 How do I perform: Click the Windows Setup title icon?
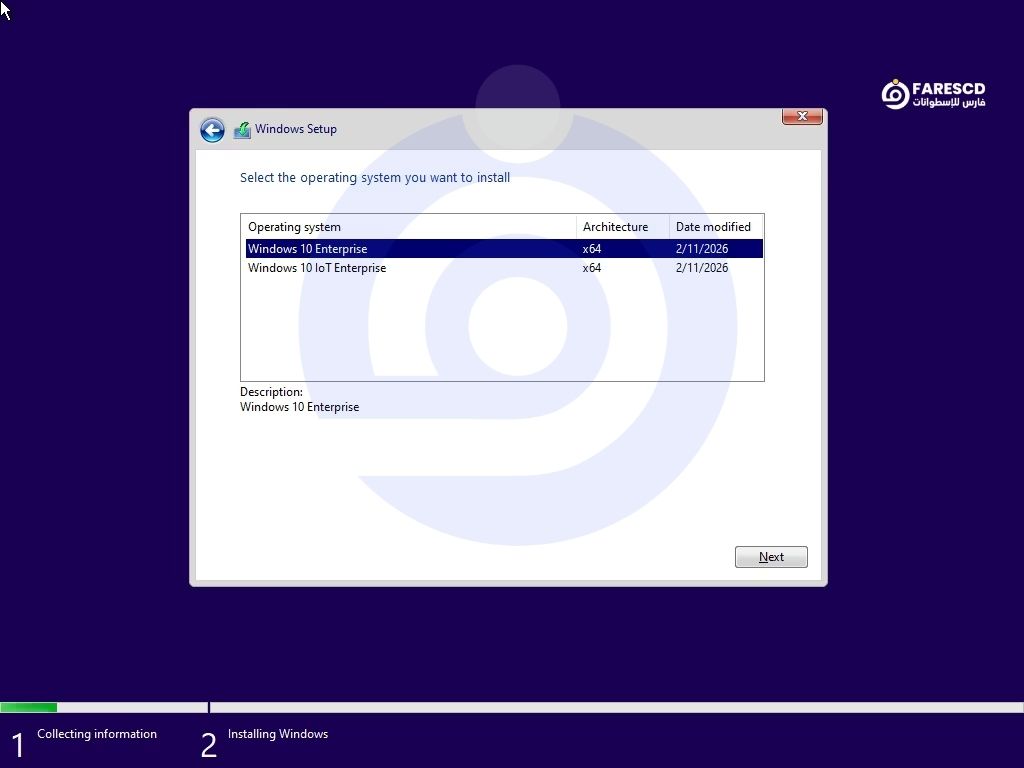242,130
